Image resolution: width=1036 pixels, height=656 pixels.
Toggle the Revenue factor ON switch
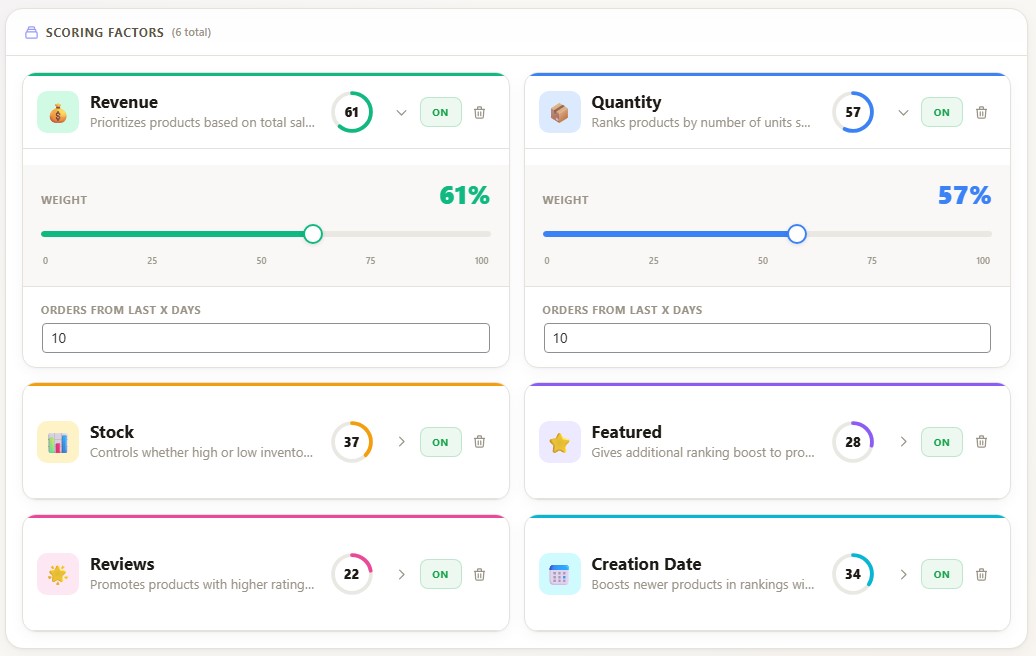pos(440,112)
